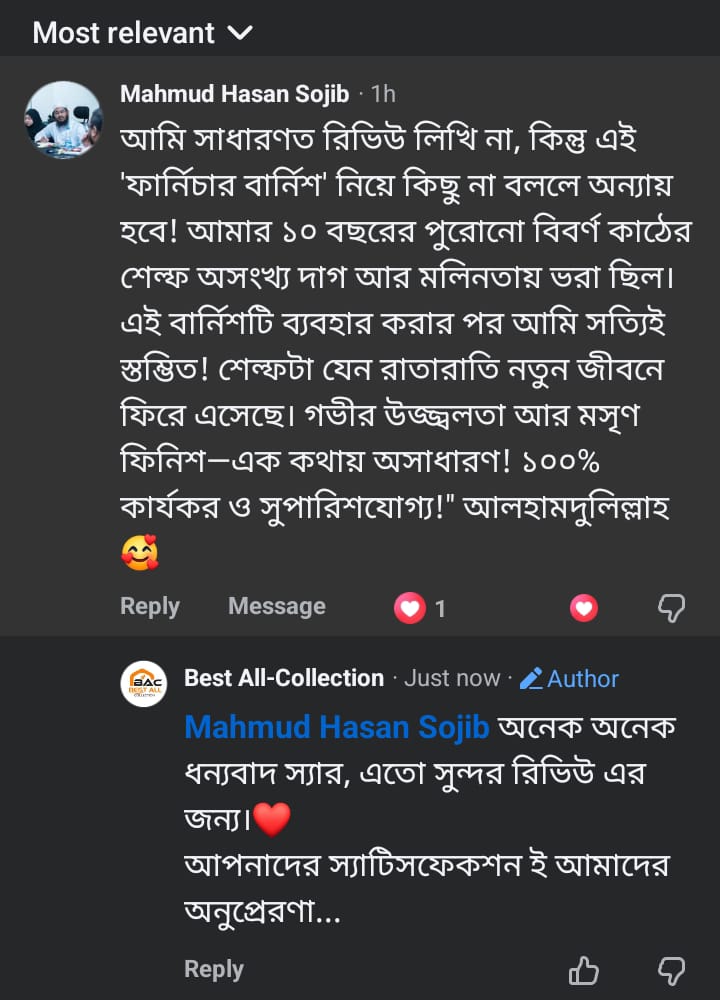Reply to Mahmud Hasan Sojib's comment

(150, 606)
